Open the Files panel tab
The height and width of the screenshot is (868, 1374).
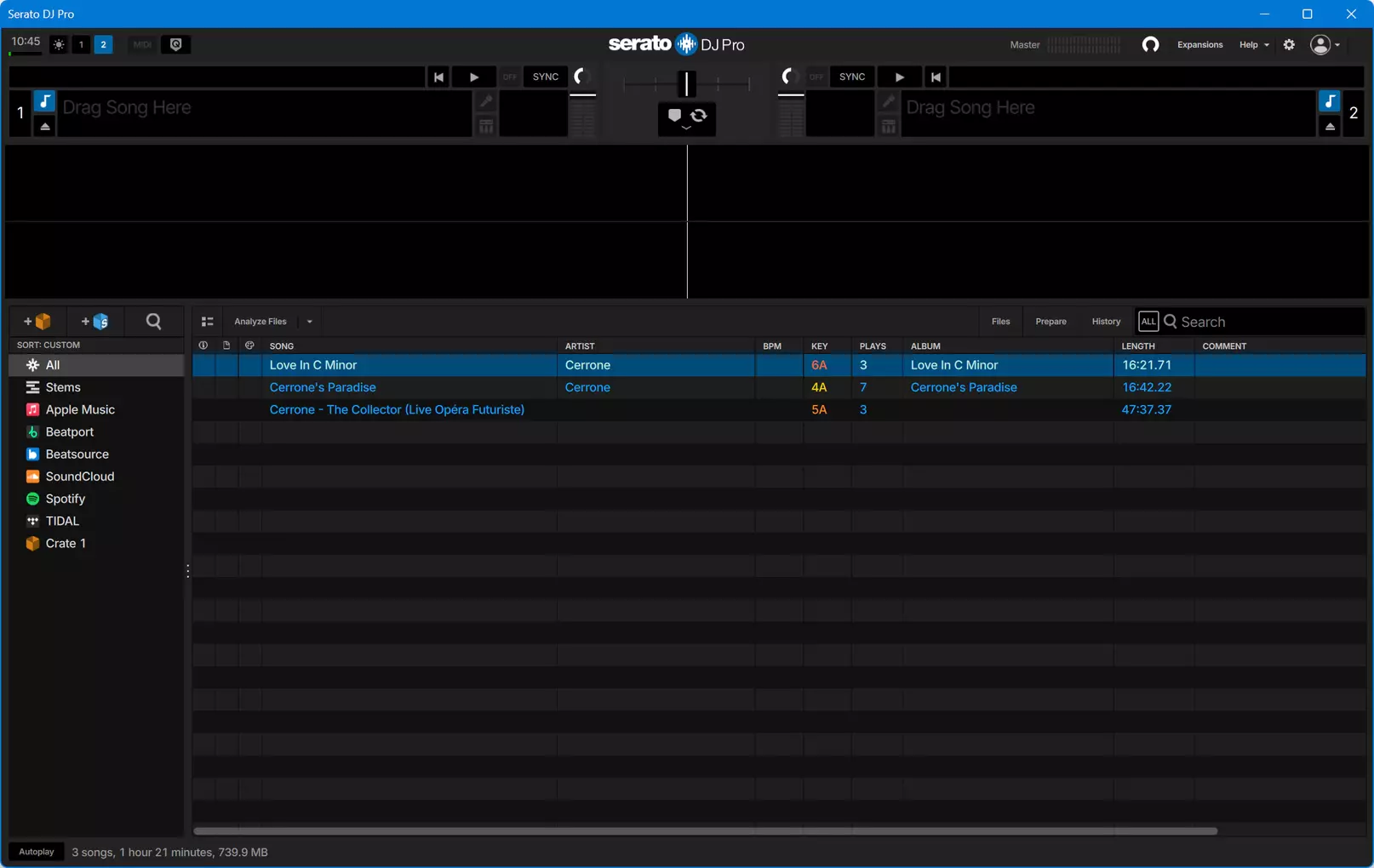[1000, 322]
